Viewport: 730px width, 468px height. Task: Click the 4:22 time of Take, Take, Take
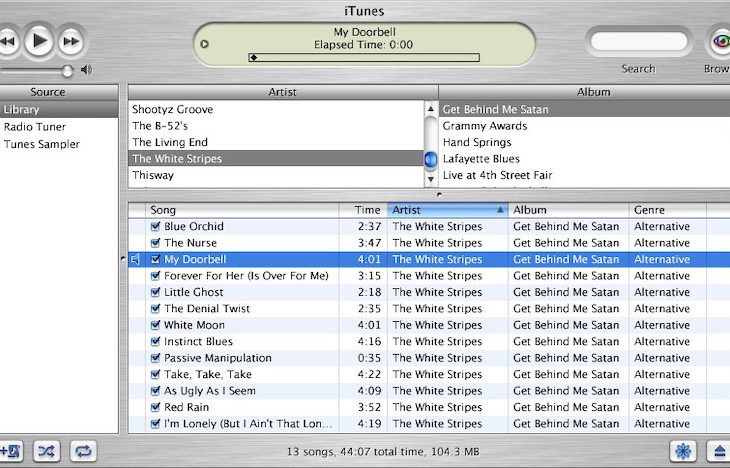pos(369,374)
